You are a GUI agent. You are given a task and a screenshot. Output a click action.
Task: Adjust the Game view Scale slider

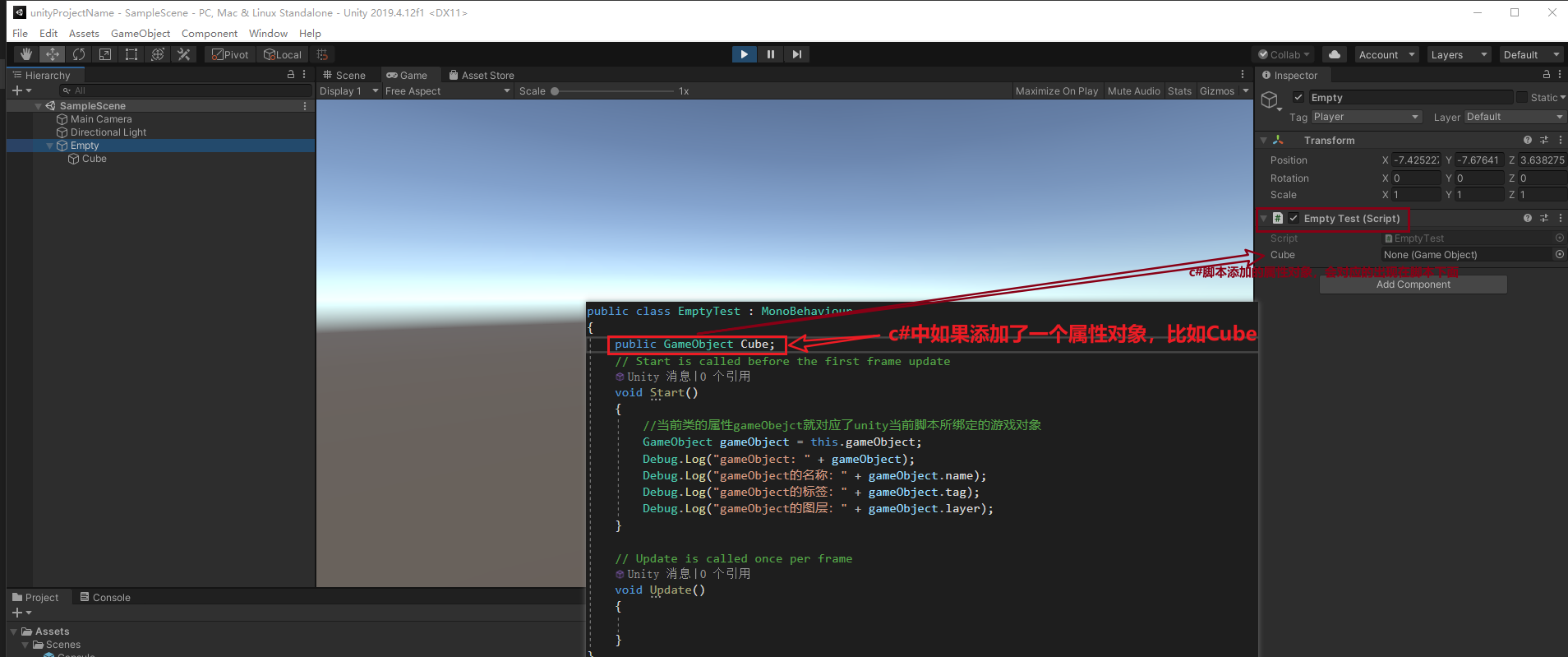tap(556, 91)
